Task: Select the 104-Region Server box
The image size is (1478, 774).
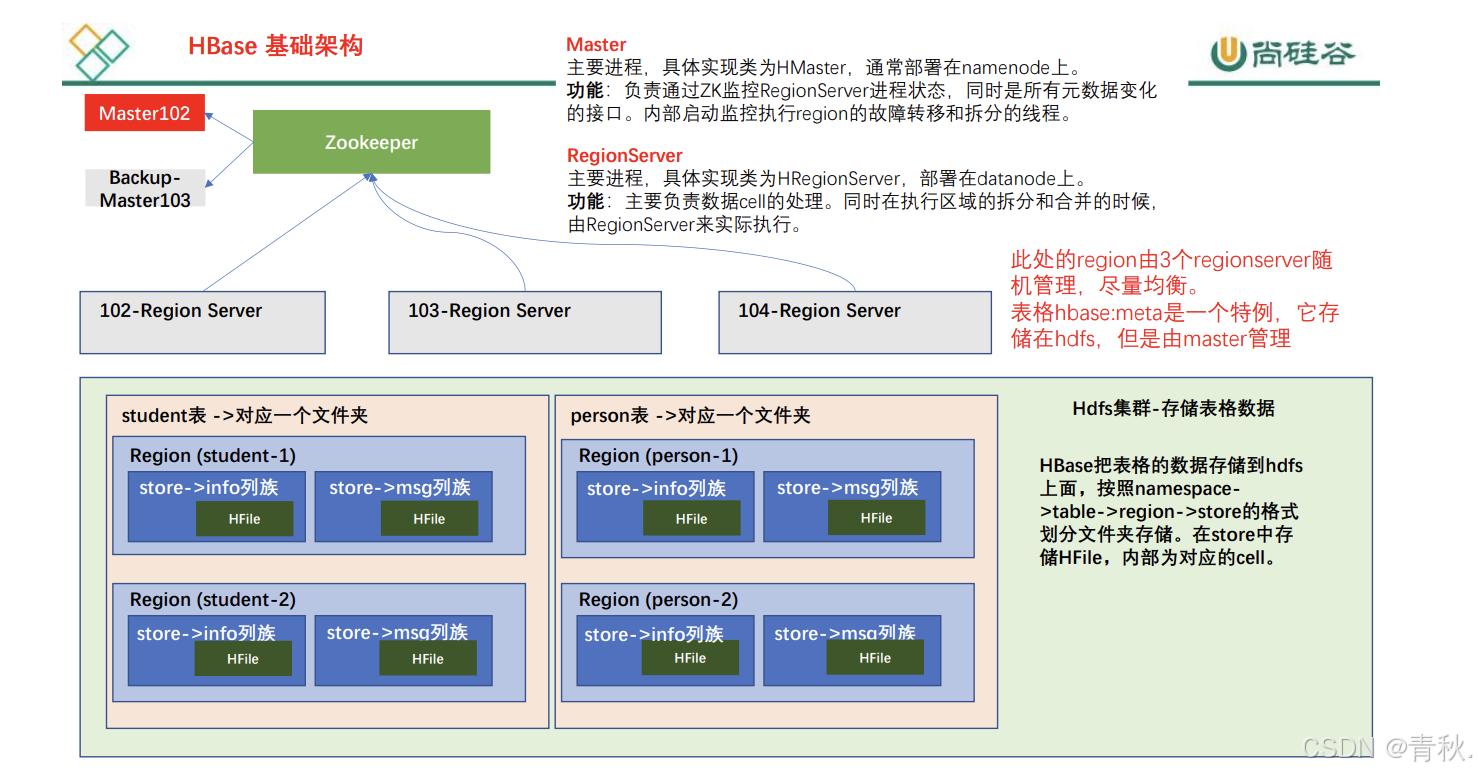Action: (x=854, y=322)
